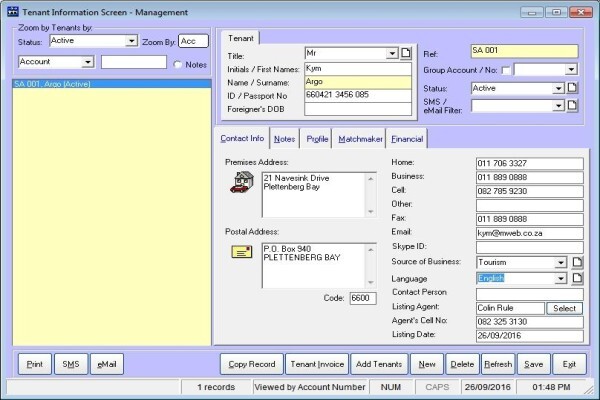Viewport: 600px width, 400px height.
Task: Switch to the Financial tab
Action: click(x=407, y=139)
